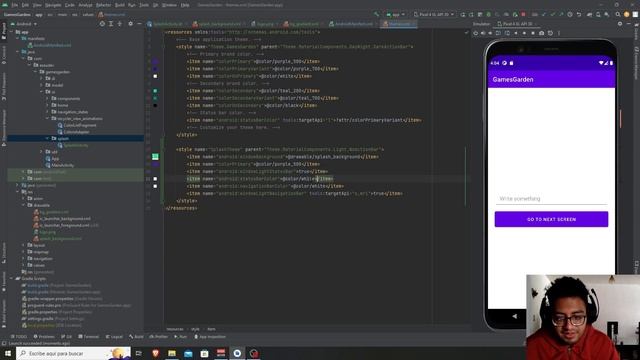Open the Pixel 4 XL device selector dropdown
Screen dimensions: 640x360
433,14
